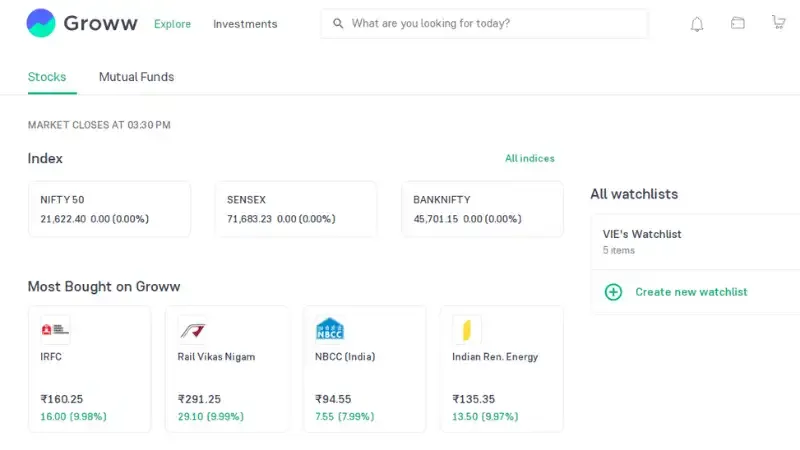
Task: Click the Indian Ren. Energy logo
Action: [x=467, y=330]
